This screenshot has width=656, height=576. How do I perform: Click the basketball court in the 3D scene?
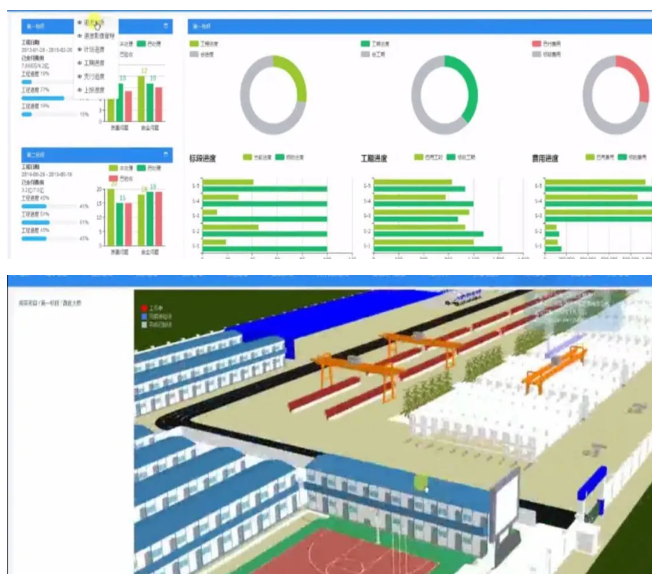343,552
